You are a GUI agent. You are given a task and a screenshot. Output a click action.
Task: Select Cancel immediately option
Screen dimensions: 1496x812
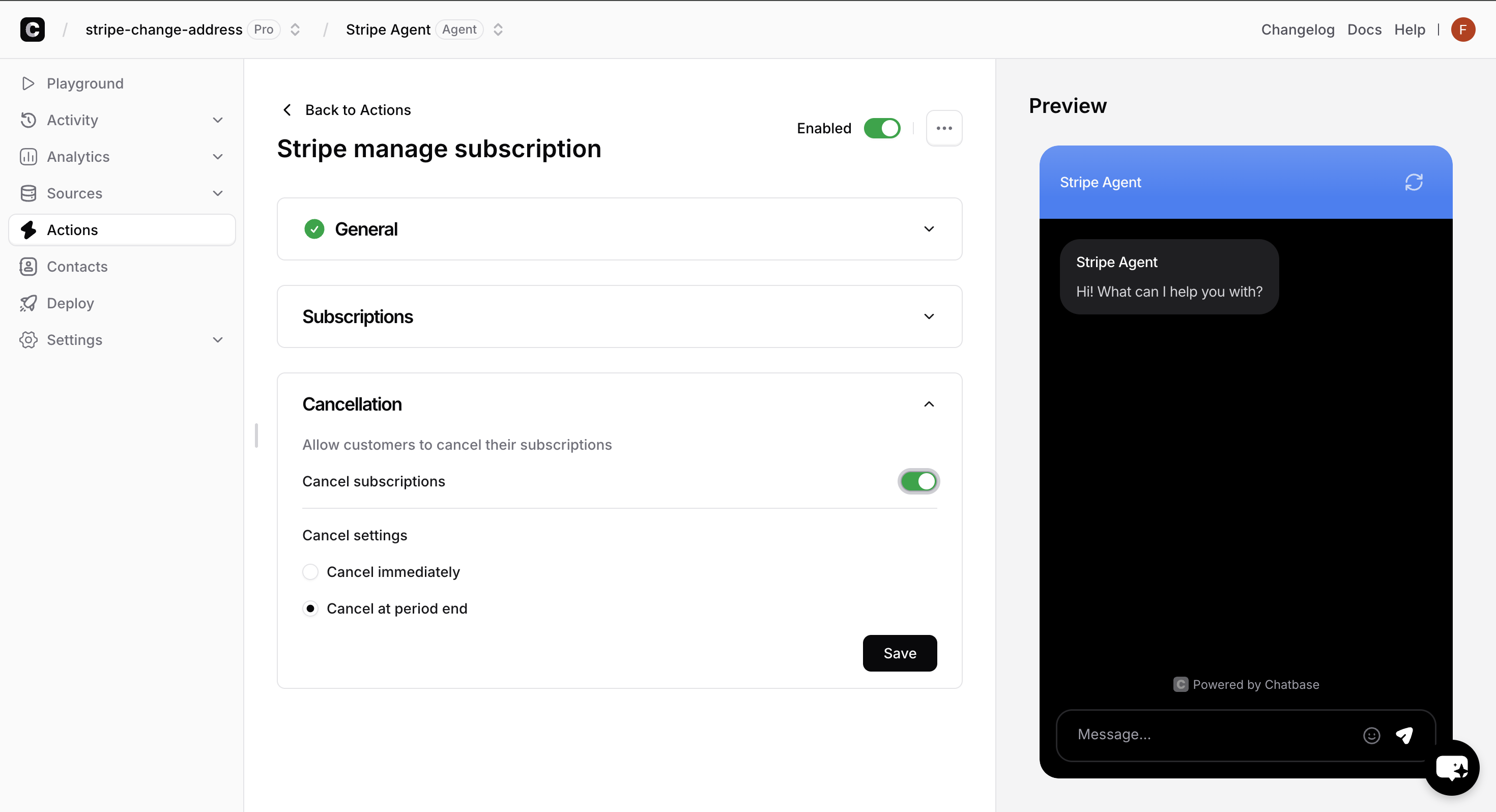(x=310, y=571)
